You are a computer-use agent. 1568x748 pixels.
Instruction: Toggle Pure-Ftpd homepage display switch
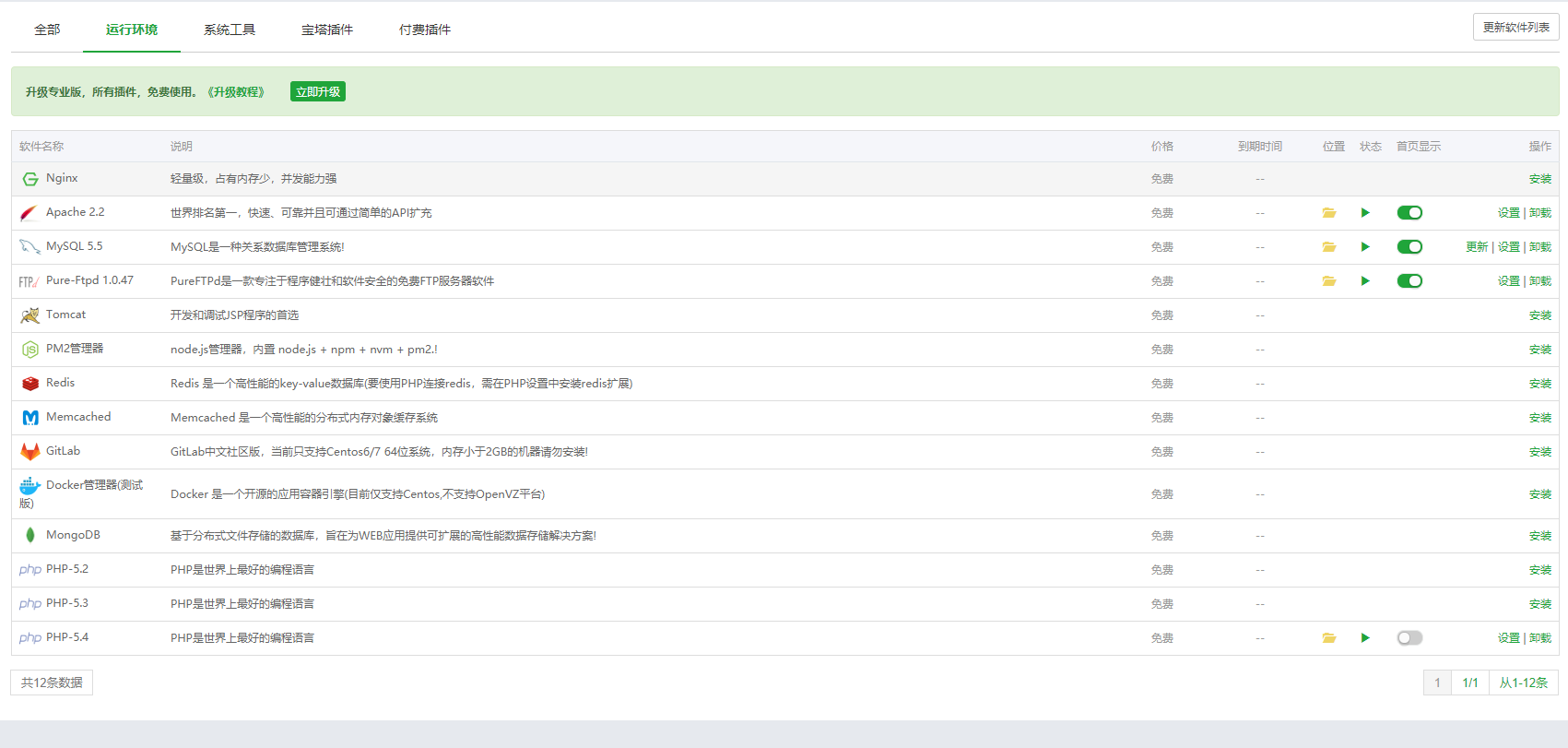point(1409,281)
